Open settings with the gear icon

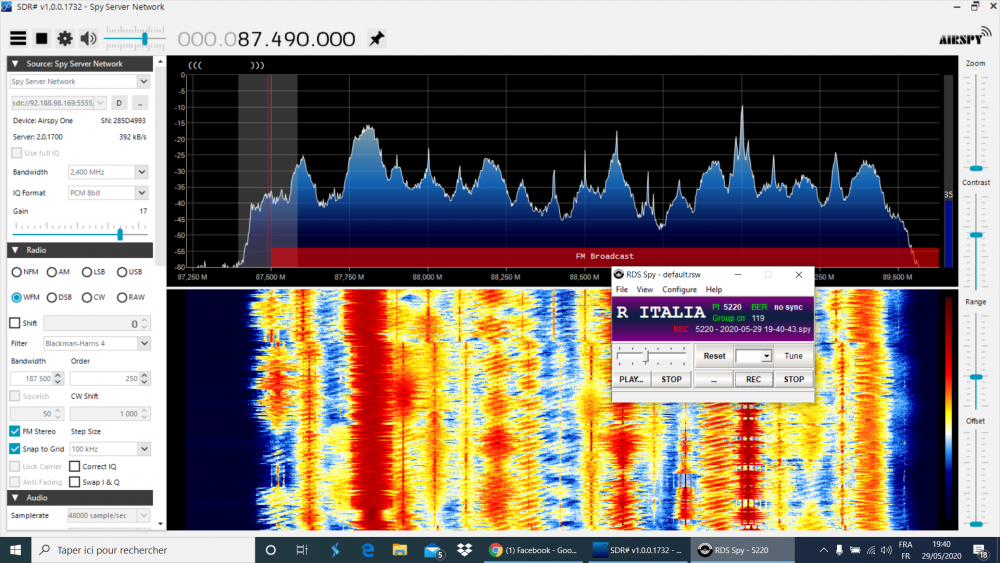pyautogui.click(x=64, y=39)
